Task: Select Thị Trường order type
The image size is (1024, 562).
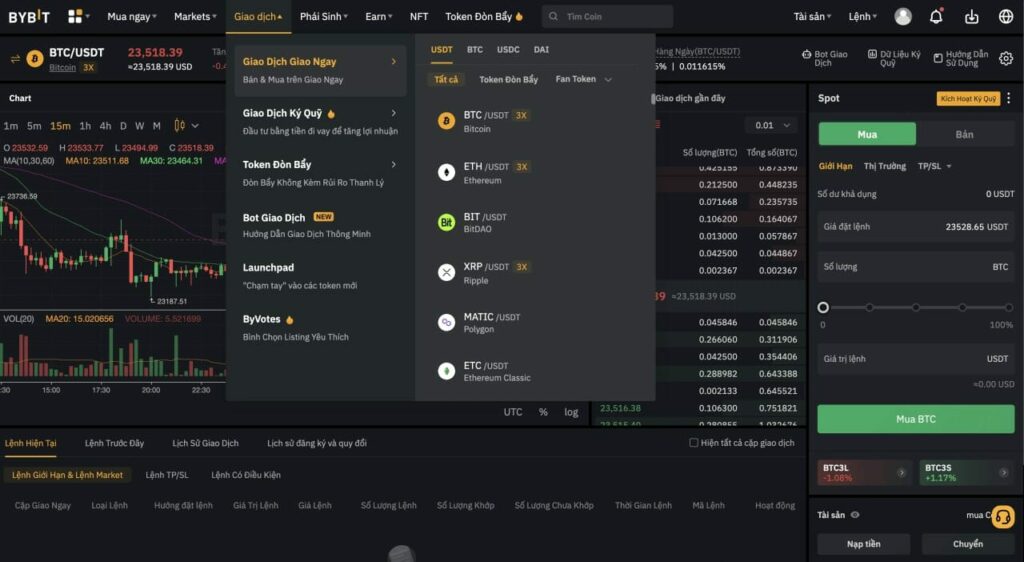Action: pos(884,166)
